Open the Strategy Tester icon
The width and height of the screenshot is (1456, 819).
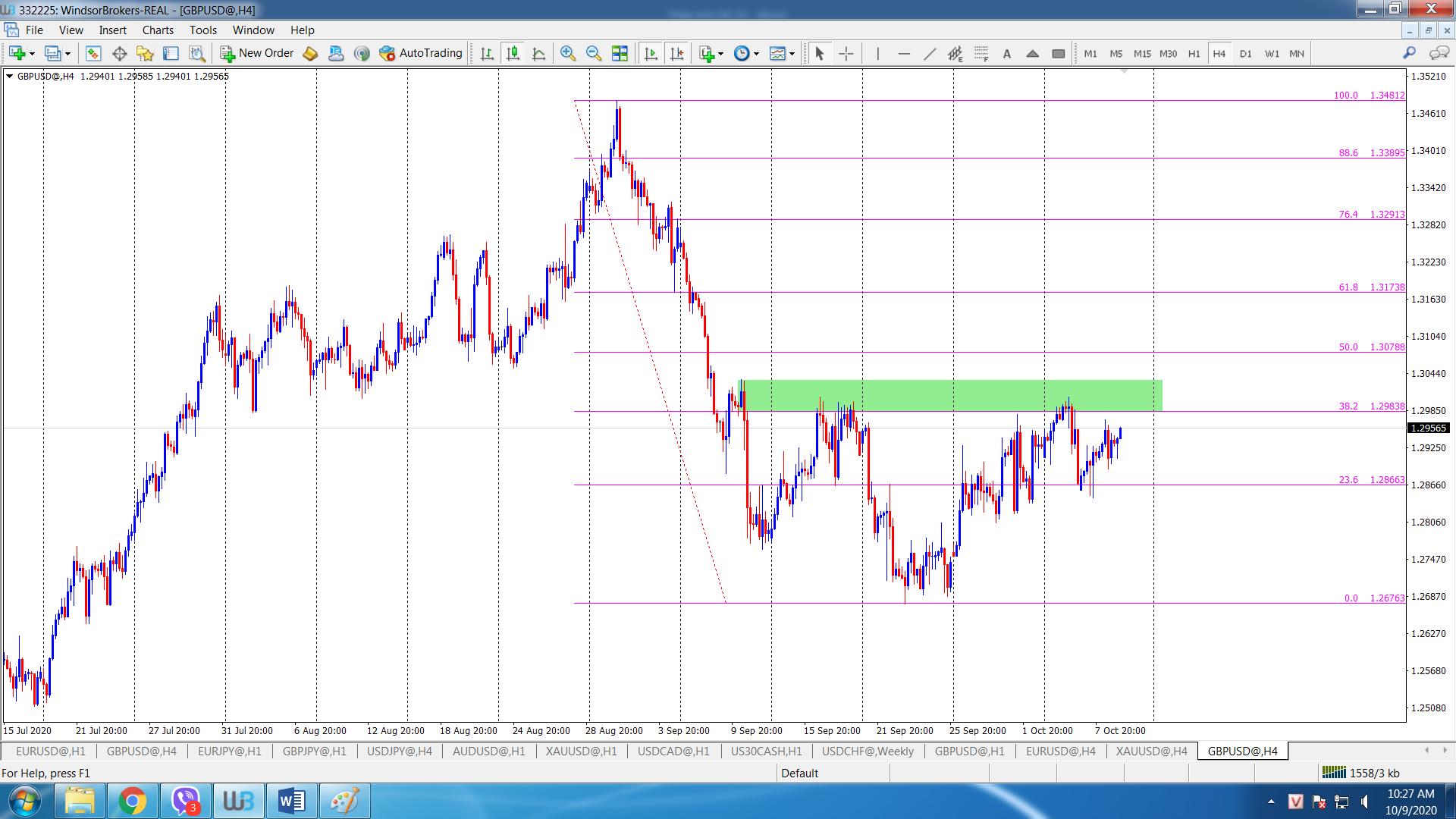click(x=196, y=53)
